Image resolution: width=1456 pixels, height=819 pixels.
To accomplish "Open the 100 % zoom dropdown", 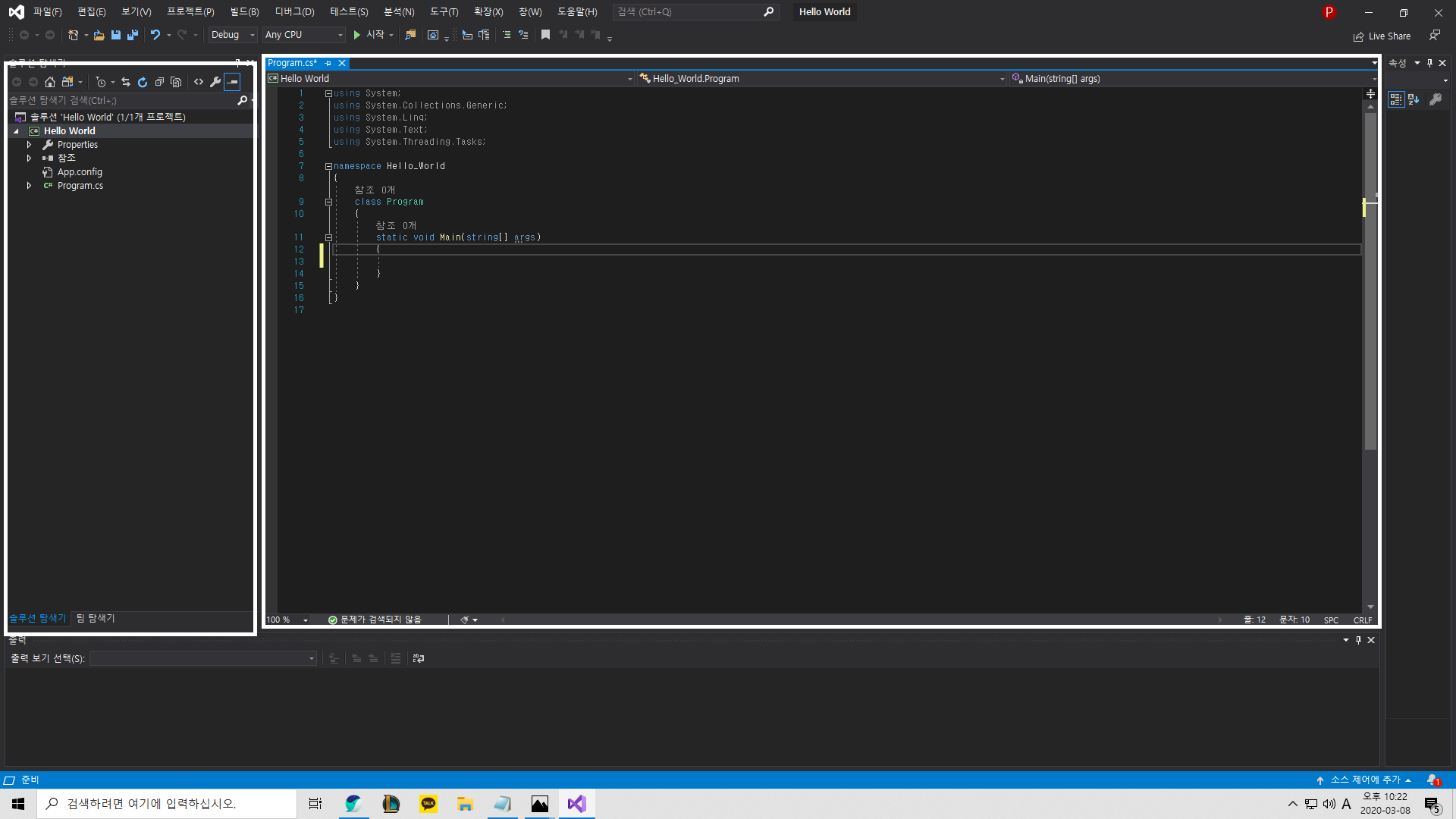I will (x=287, y=620).
